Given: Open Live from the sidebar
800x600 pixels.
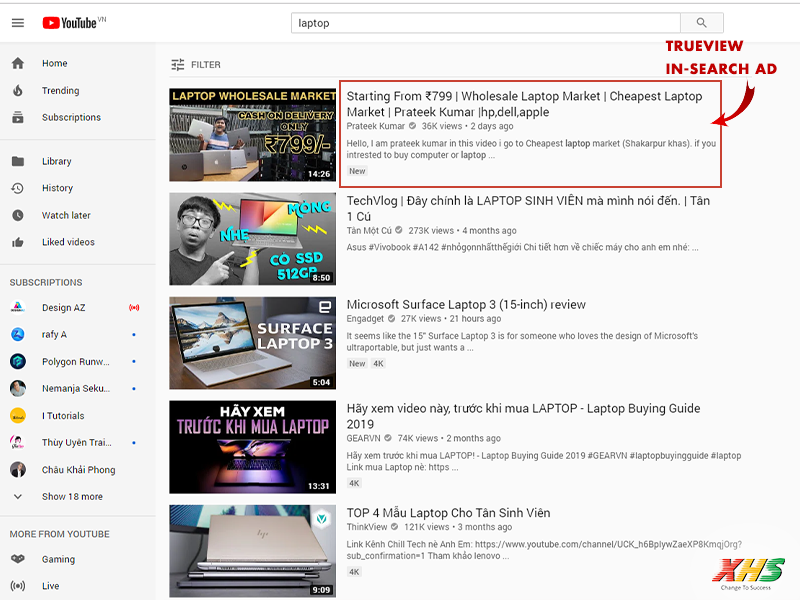Looking at the screenshot, I should (50, 586).
